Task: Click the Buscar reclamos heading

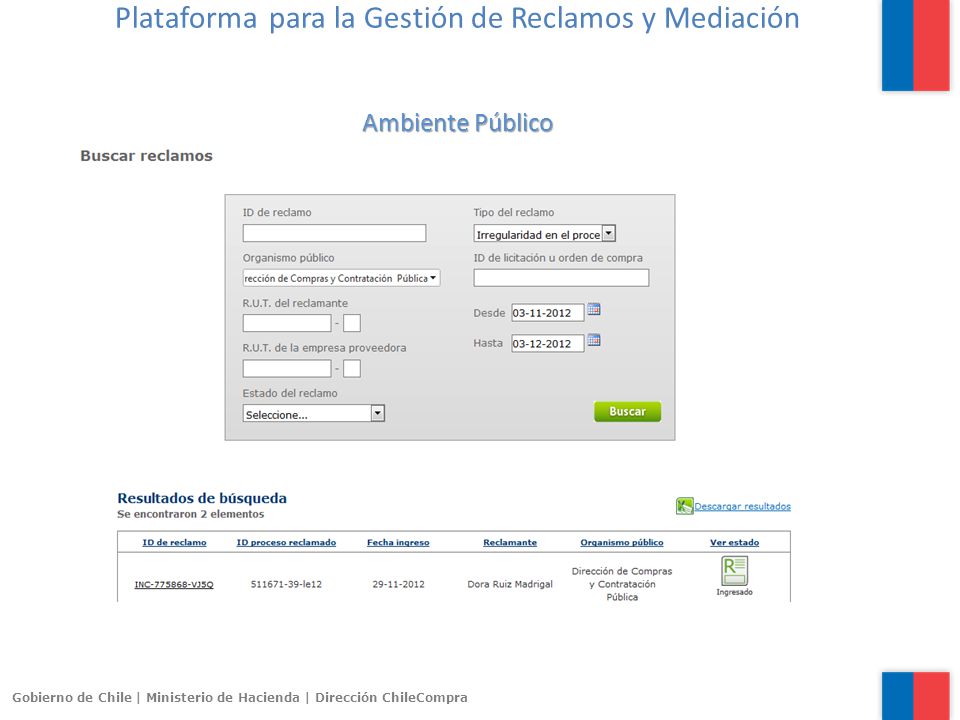Action: pyautogui.click(x=146, y=156)
